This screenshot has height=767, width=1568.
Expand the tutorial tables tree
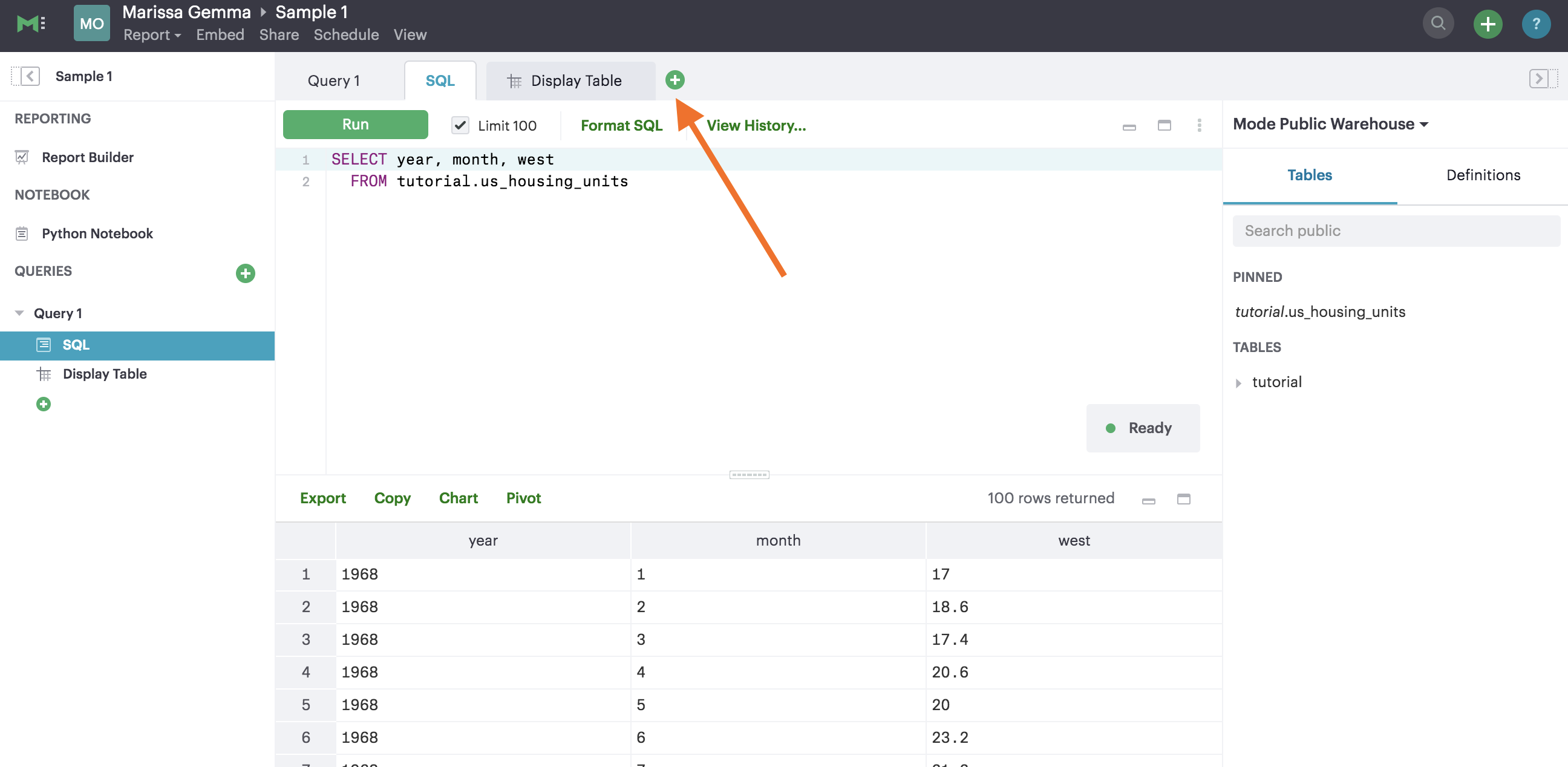coord(1240,381)
